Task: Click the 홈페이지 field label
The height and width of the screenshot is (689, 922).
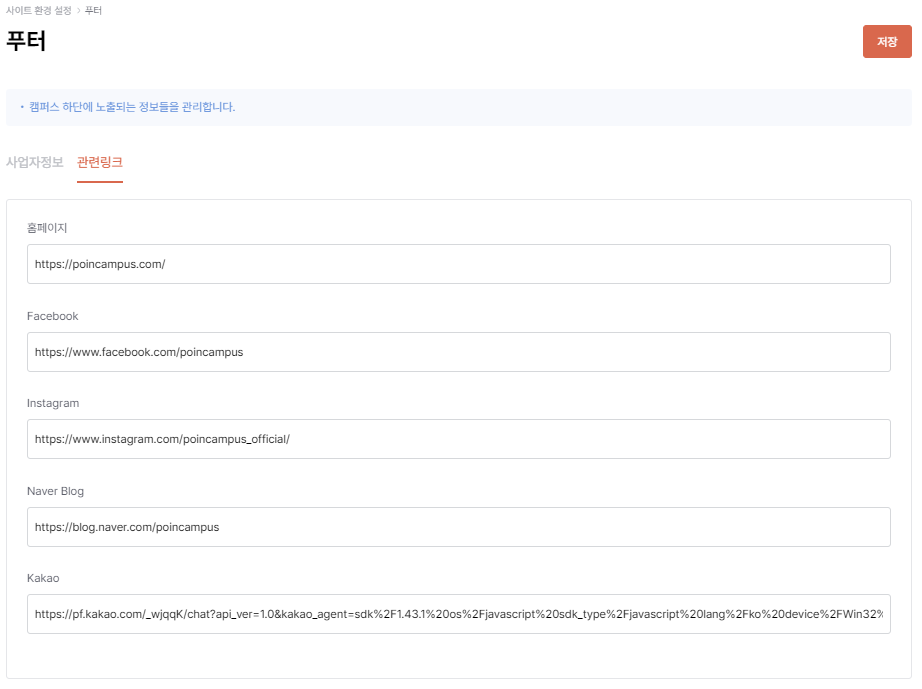Action: pyautogui.click(x=47, y=228)
